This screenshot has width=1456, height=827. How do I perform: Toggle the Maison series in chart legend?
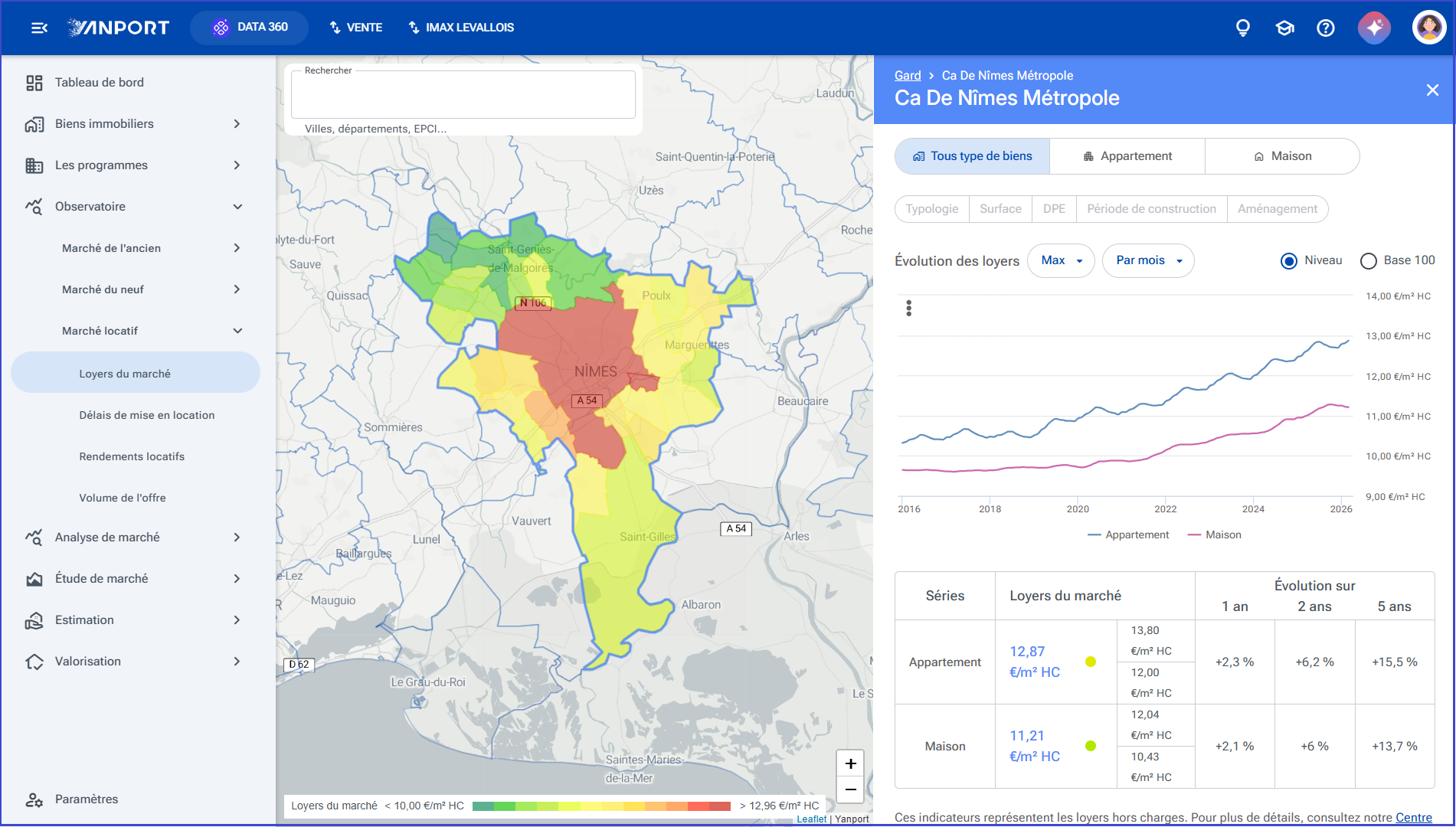click(1215, 534)
